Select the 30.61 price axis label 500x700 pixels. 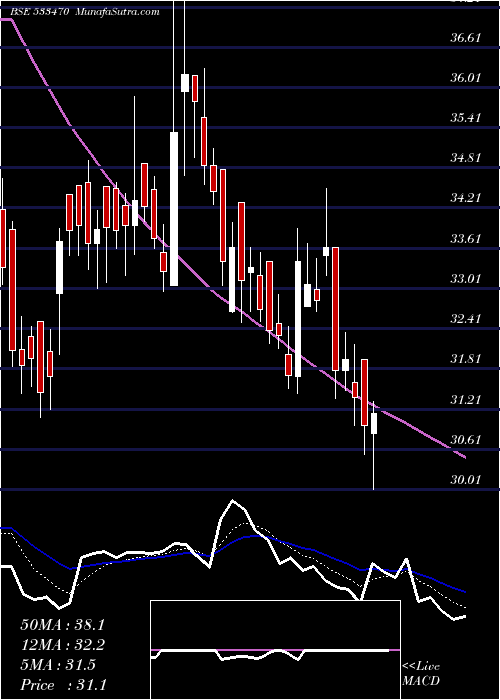point(465,440)
